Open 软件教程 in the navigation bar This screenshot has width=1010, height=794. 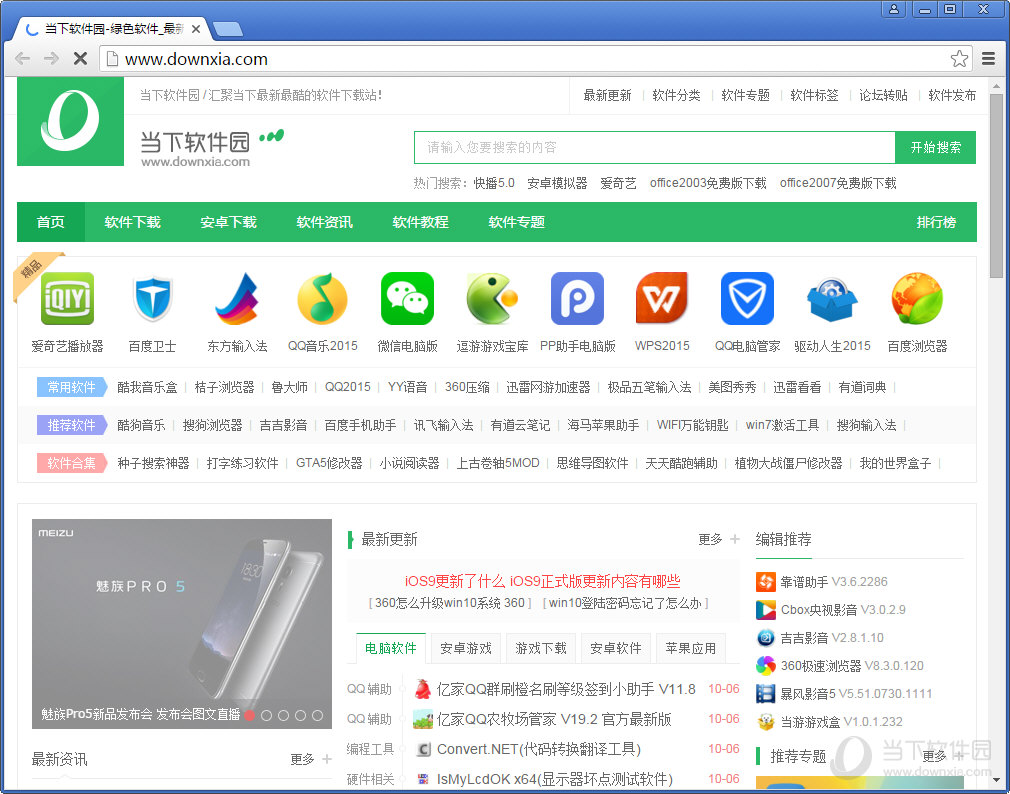point(420,222)
